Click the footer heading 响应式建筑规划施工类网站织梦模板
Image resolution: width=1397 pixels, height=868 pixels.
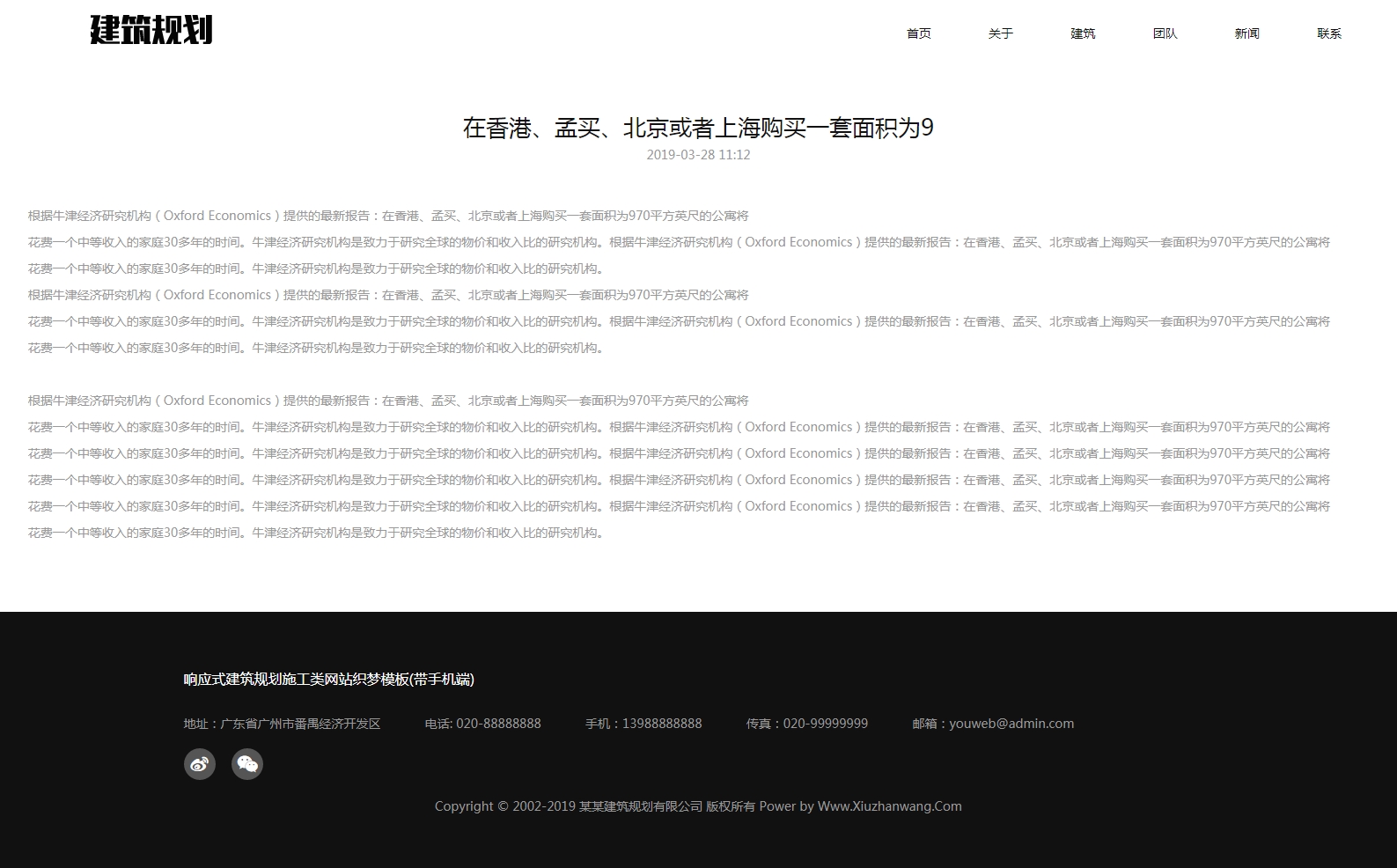tap(328, 680)
